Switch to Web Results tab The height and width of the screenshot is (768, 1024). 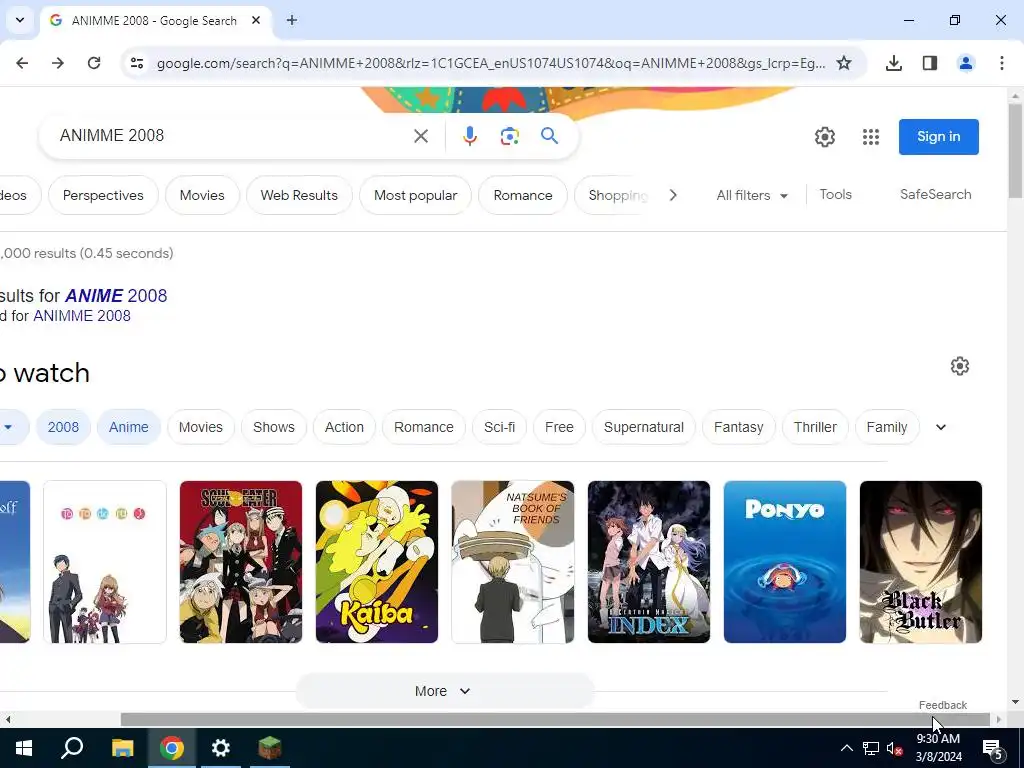point(299,195)
